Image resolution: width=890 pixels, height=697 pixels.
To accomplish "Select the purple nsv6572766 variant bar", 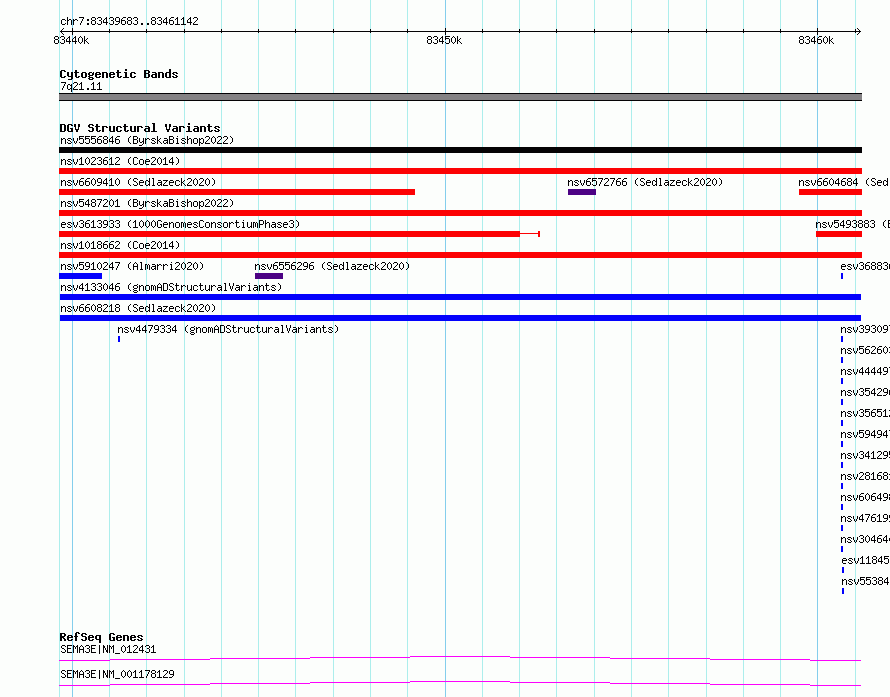I will (582, 192).
